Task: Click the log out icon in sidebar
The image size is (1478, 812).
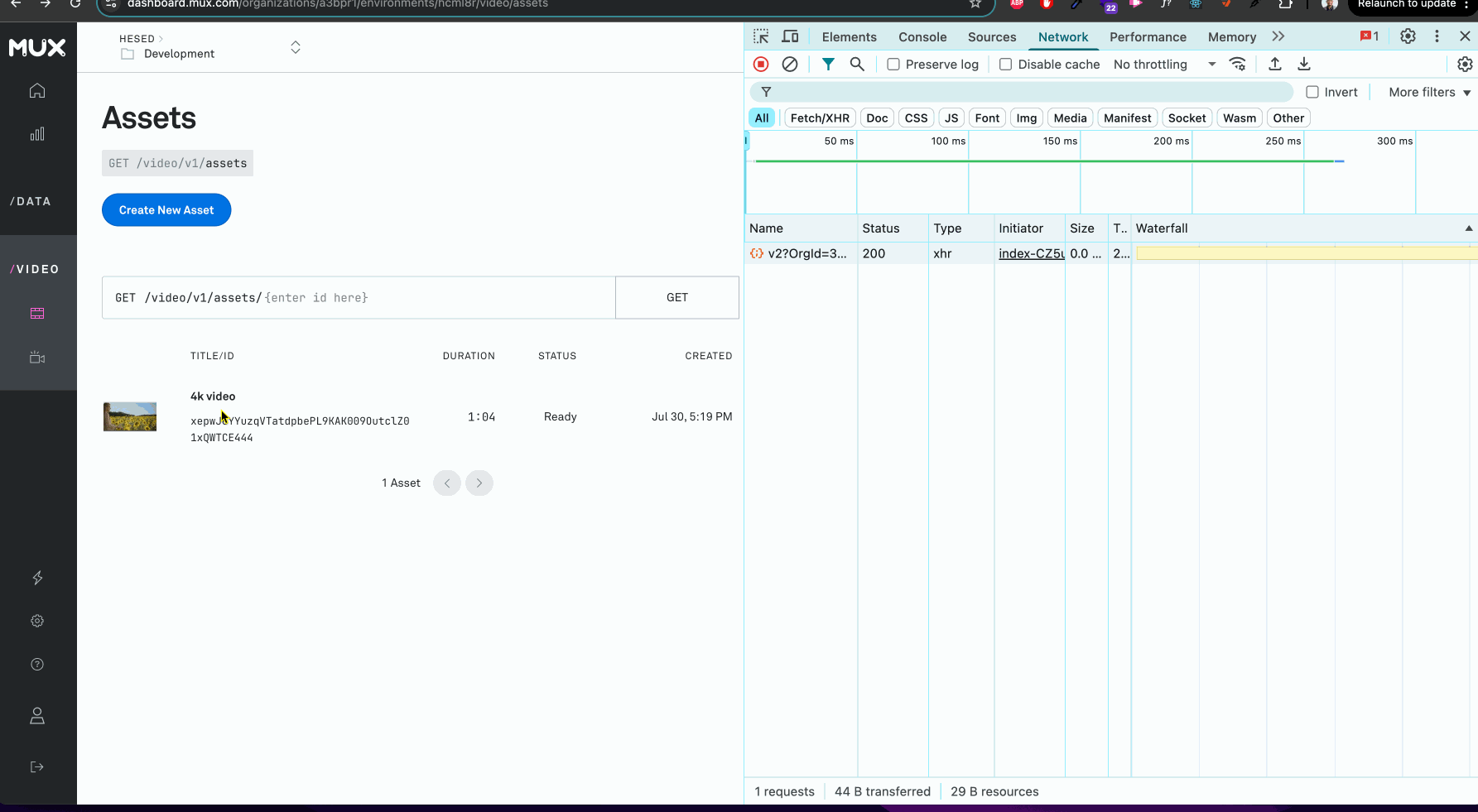Action: point(37,767)
